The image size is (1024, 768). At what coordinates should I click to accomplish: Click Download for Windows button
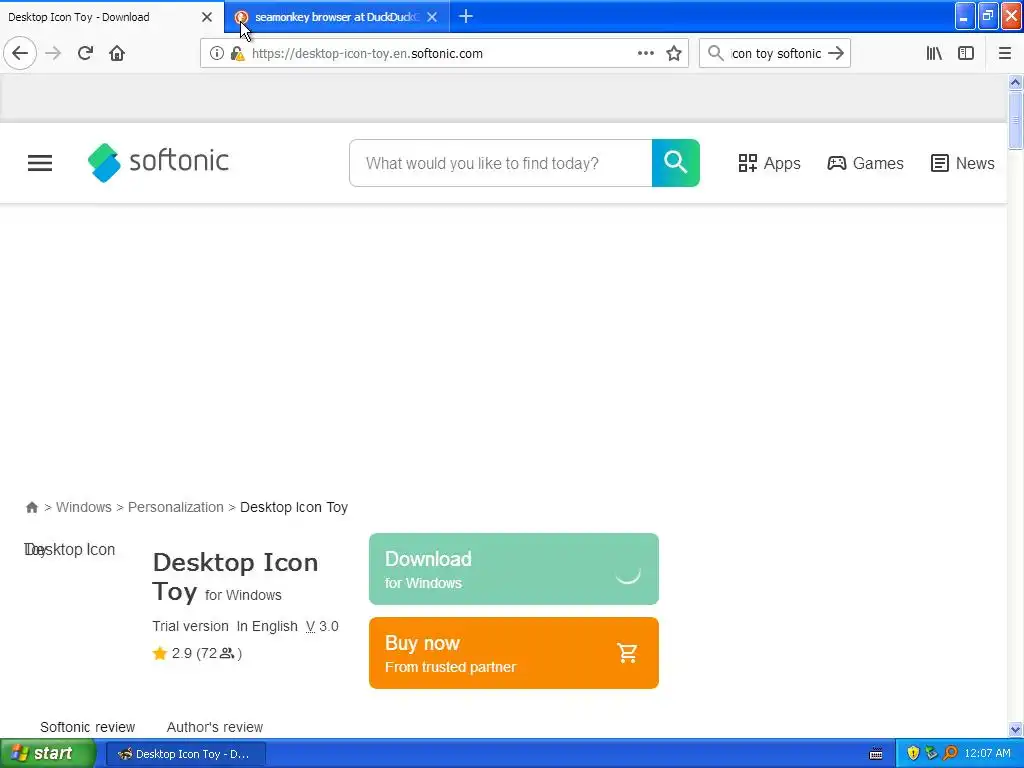click(x=514, y=569)
